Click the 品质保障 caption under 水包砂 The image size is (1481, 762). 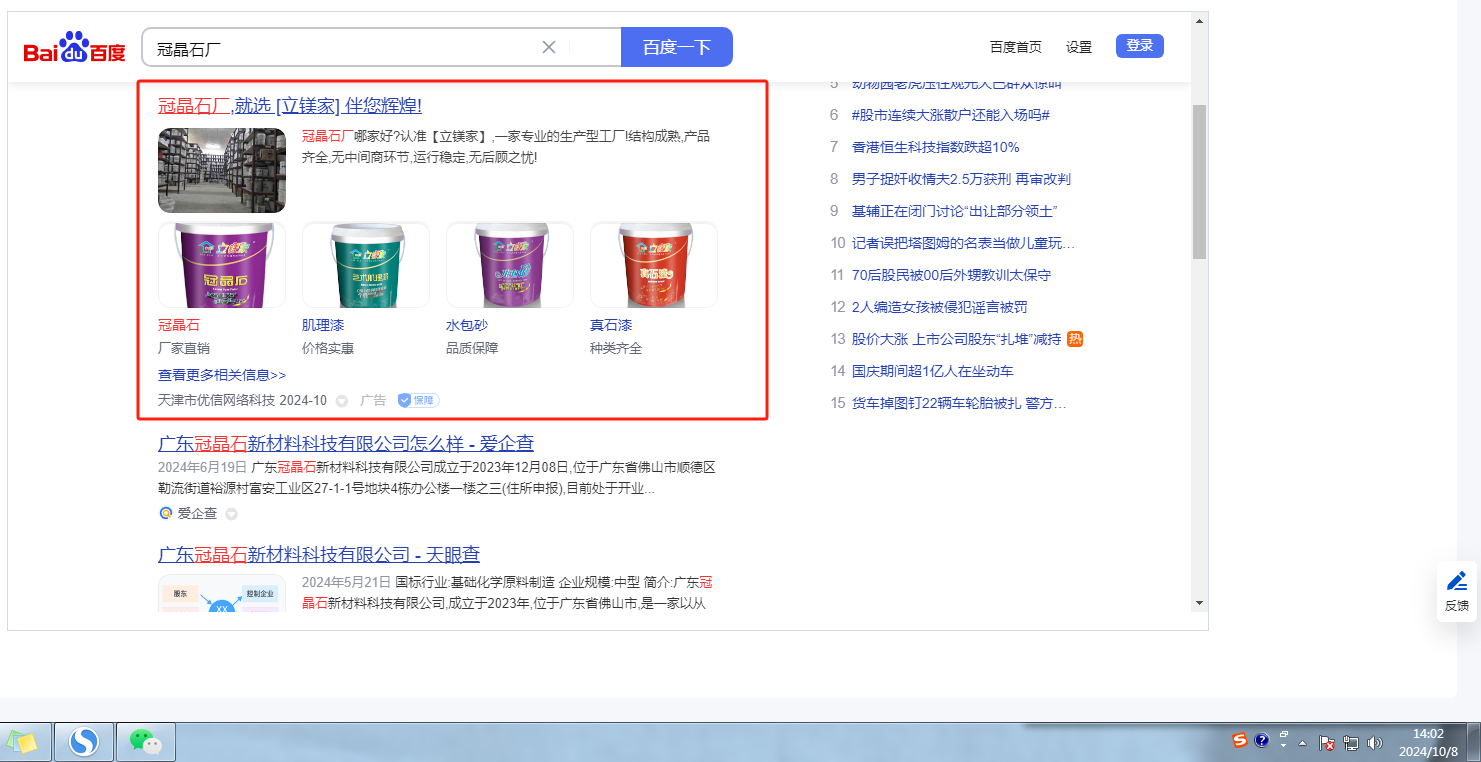(472, 348)
